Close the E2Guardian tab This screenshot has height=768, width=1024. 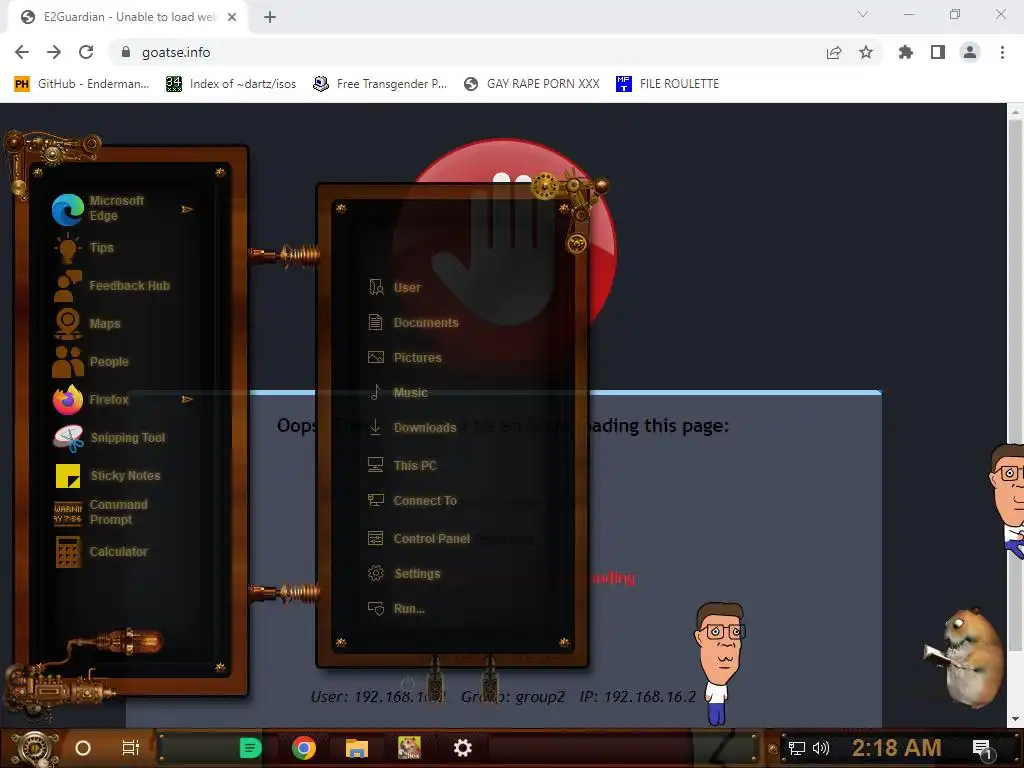(232, 17)
